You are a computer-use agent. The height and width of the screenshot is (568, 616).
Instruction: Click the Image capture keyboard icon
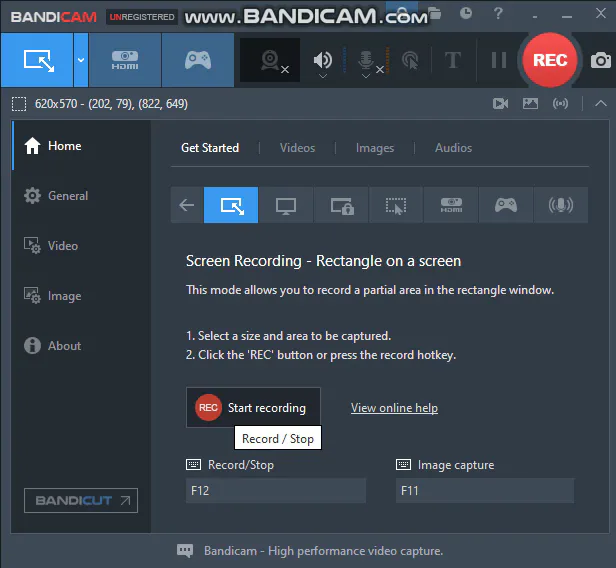(403, 465)
